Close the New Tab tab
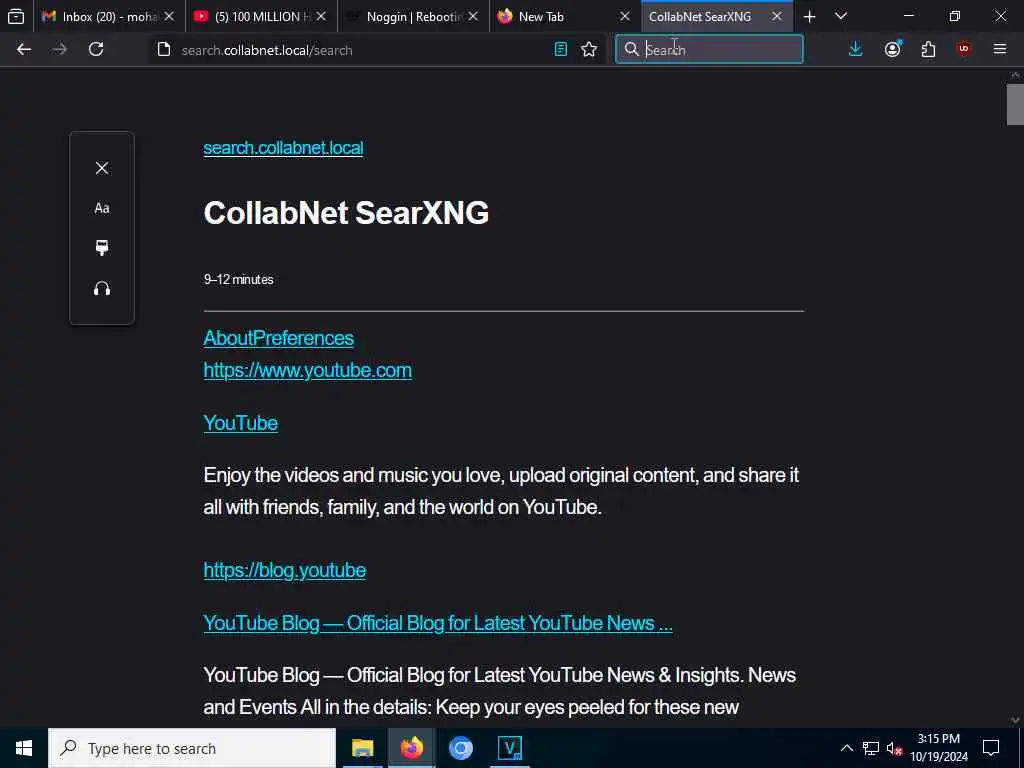 (625, 16)
